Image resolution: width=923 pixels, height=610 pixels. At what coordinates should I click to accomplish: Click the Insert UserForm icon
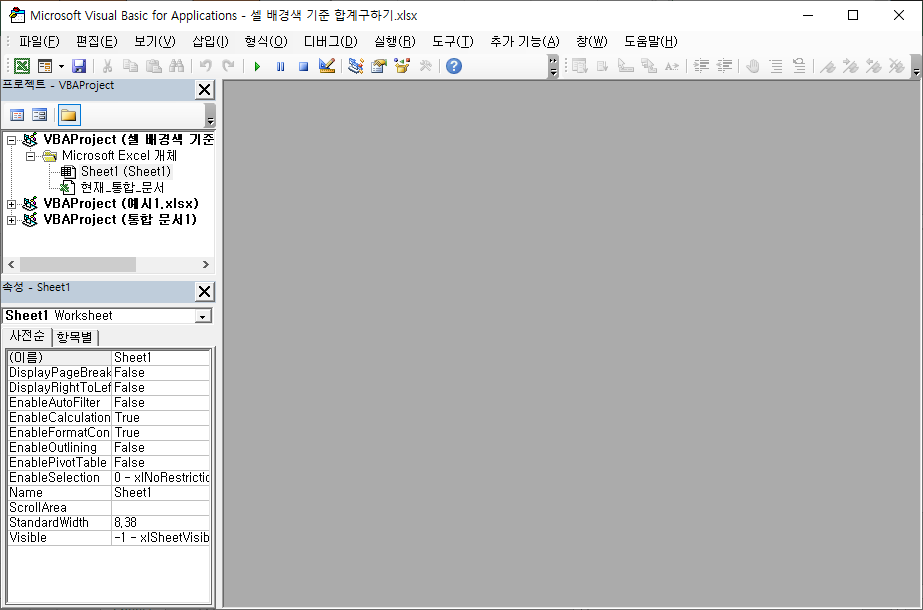click(45, 66)
